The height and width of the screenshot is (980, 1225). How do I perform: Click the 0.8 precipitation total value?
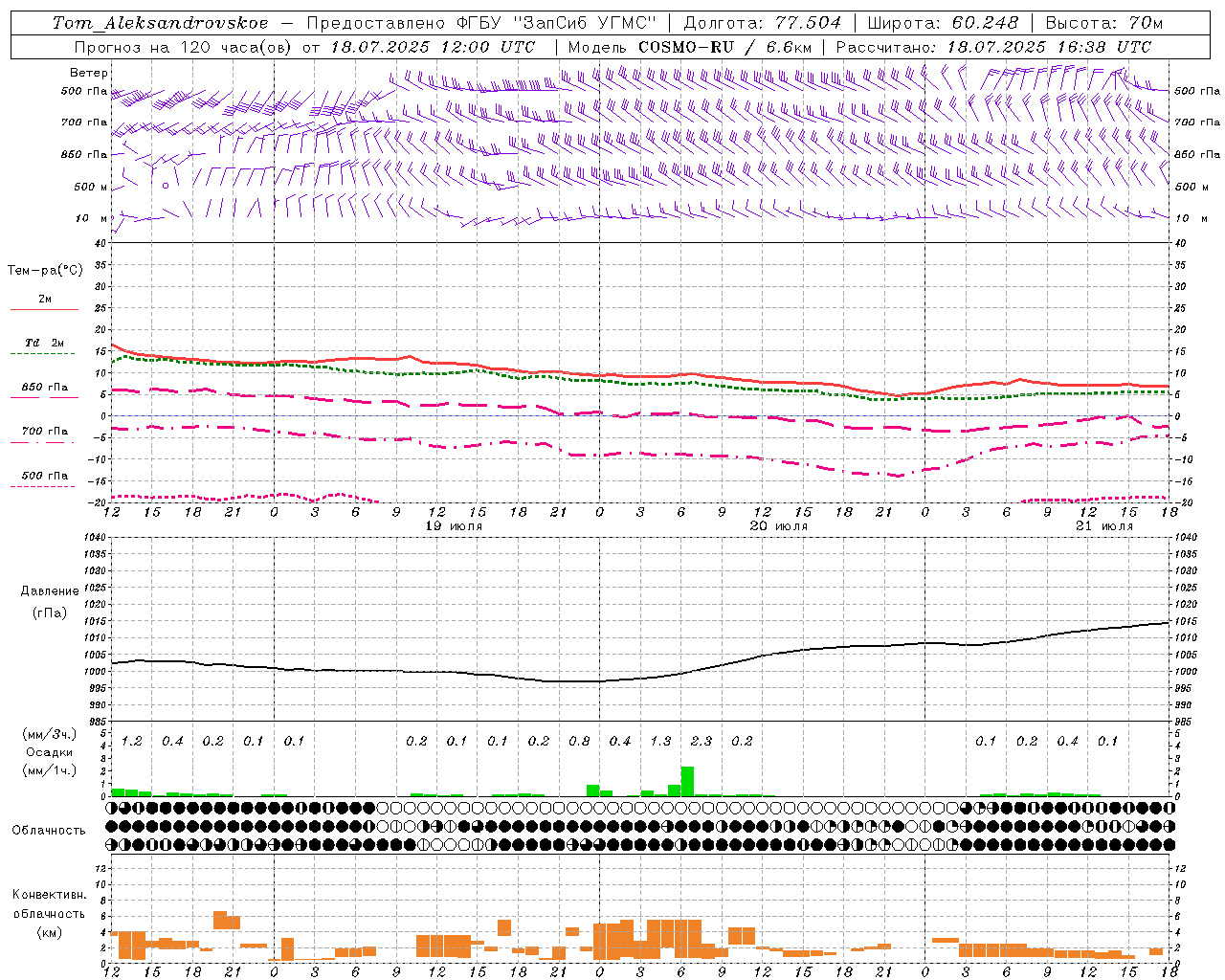tap(579, 741)
